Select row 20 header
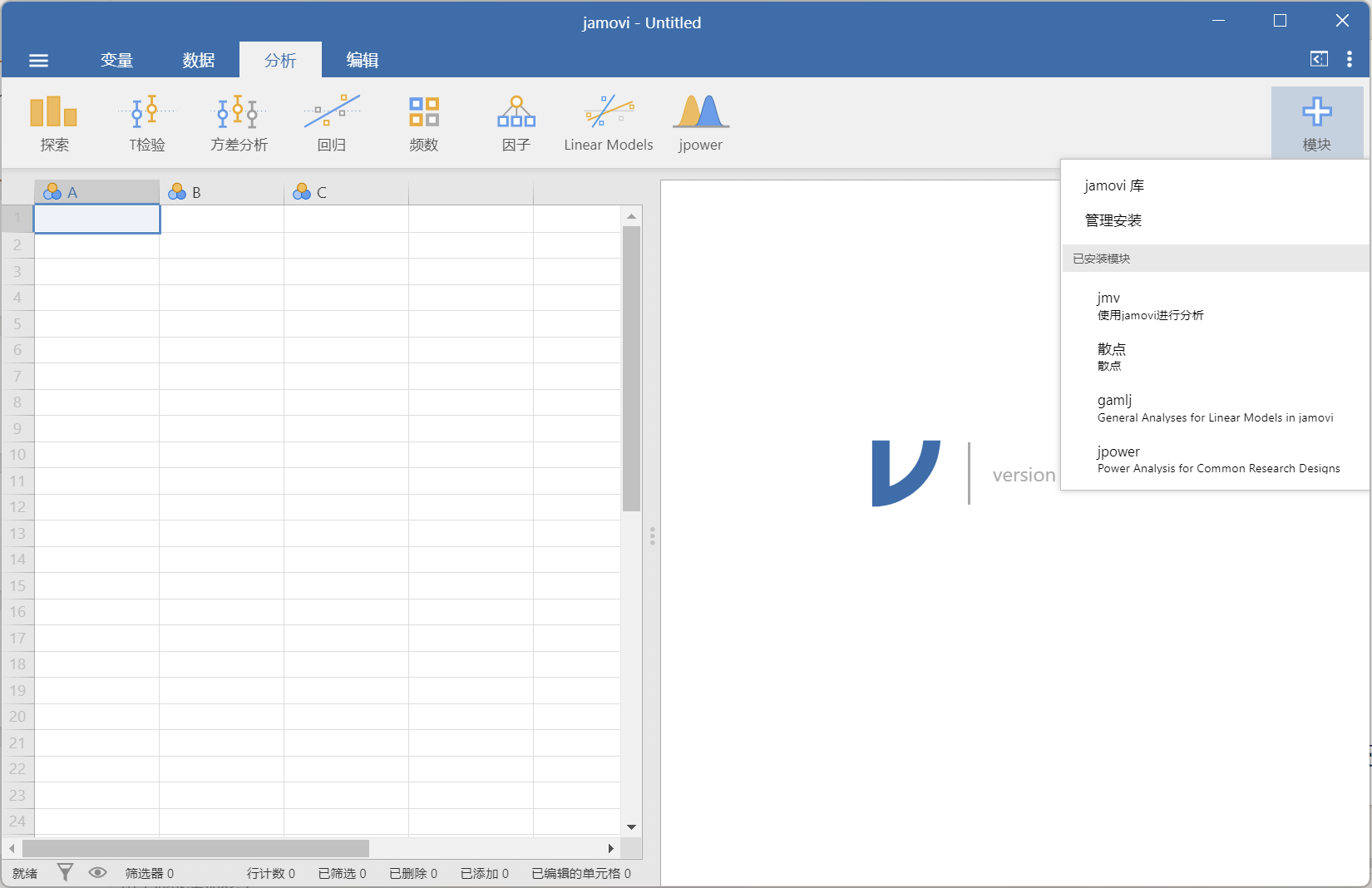Image resolution: width=1372 pixels, height=888 pixels. pyautogui.click(x=17, y=716)
